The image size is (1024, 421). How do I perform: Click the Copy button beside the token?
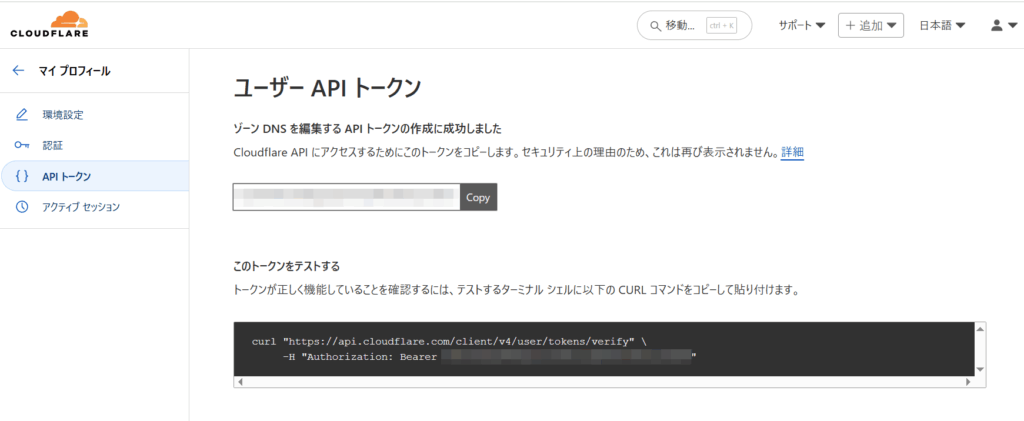(x=478, y=197)
